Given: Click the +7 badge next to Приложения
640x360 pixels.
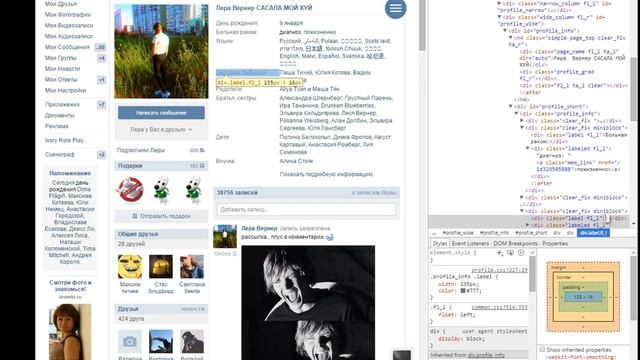Looking at the screenshot, I should (102, 105).
